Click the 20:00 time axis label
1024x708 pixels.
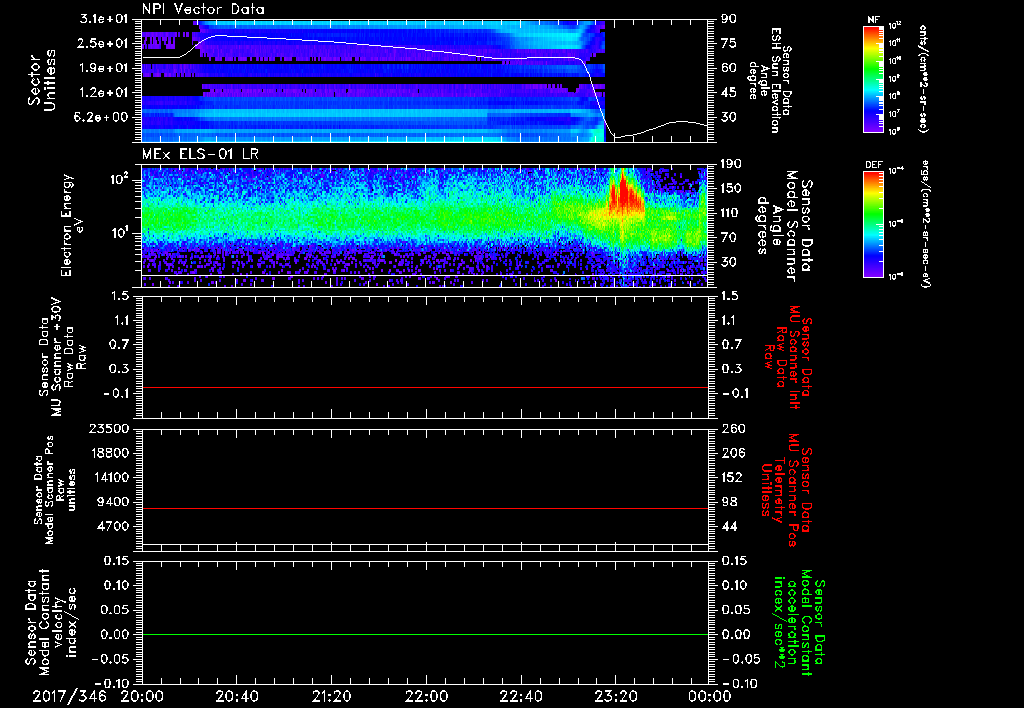click(141, 696)
